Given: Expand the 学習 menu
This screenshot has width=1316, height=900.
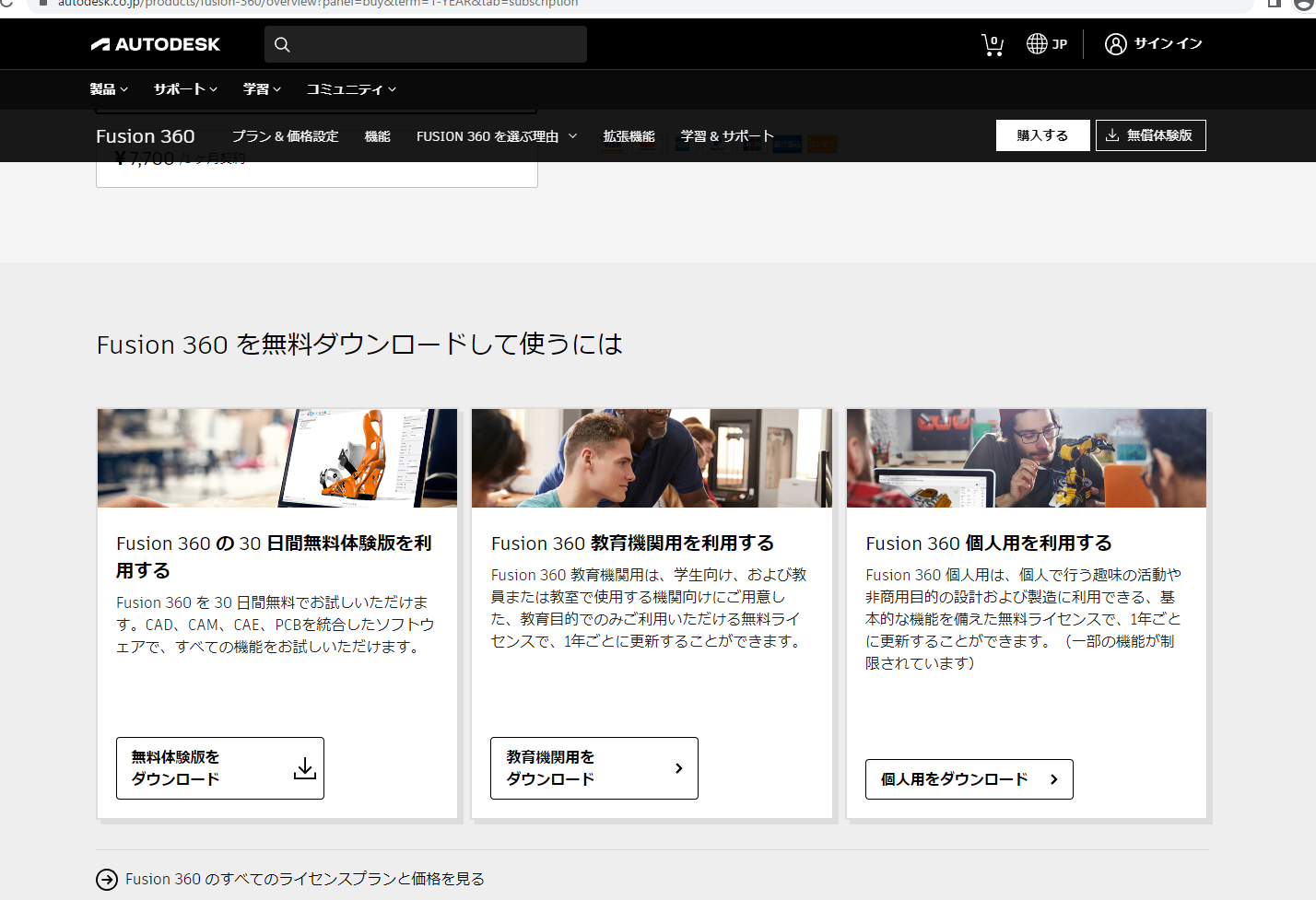Looking at the screenshot, I should [262, 89].
